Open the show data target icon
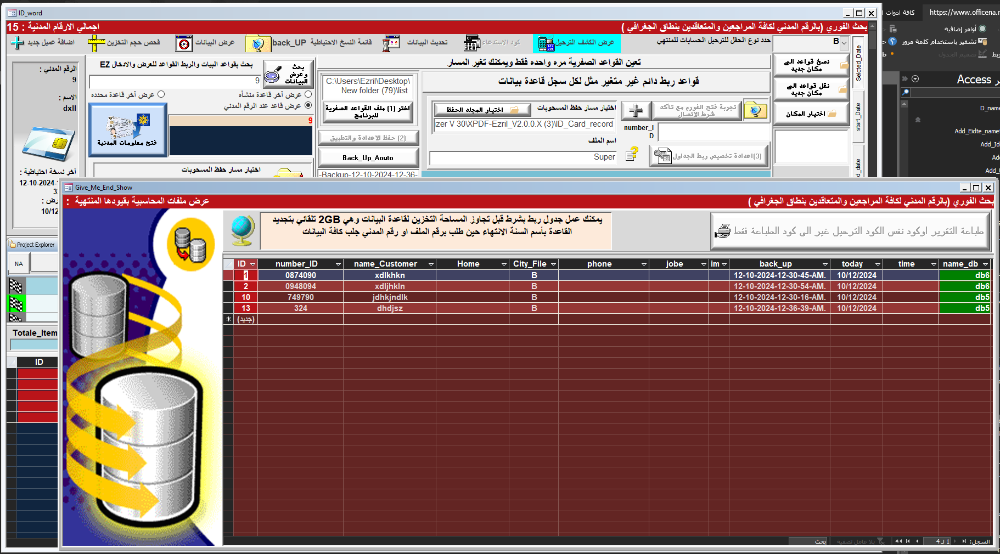 [184, 43]
